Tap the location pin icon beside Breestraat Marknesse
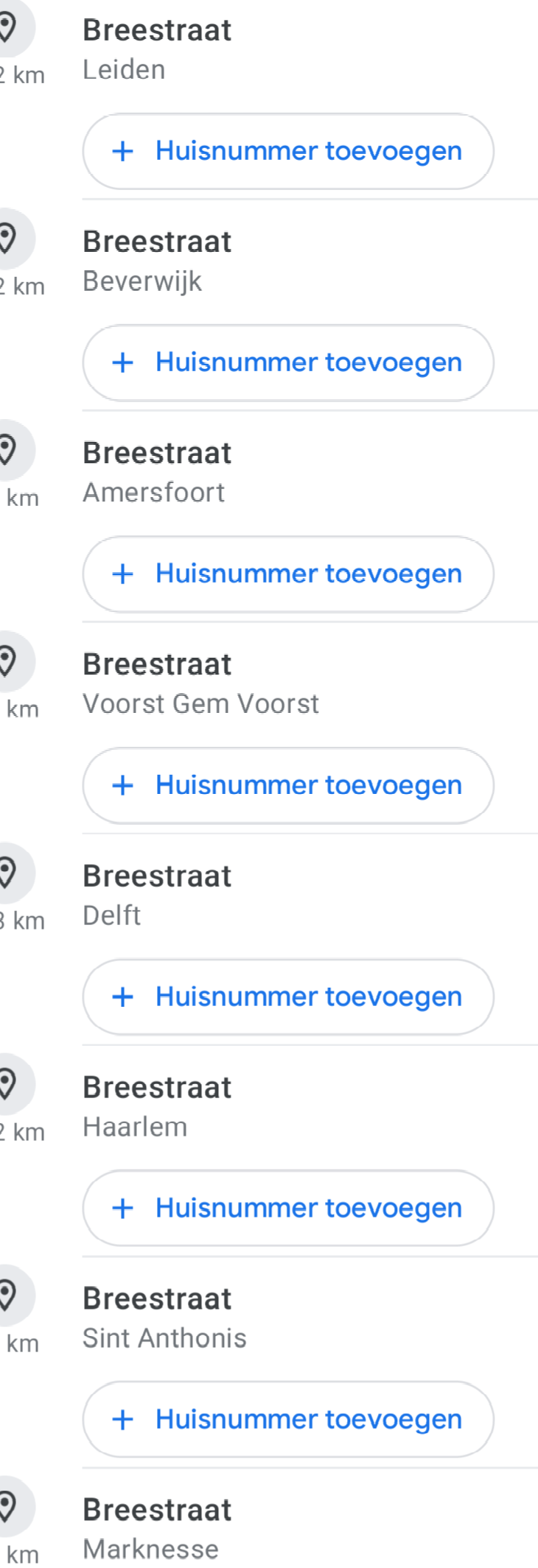This screenshot has height=1568, width=538. (x=7, y=1507)
